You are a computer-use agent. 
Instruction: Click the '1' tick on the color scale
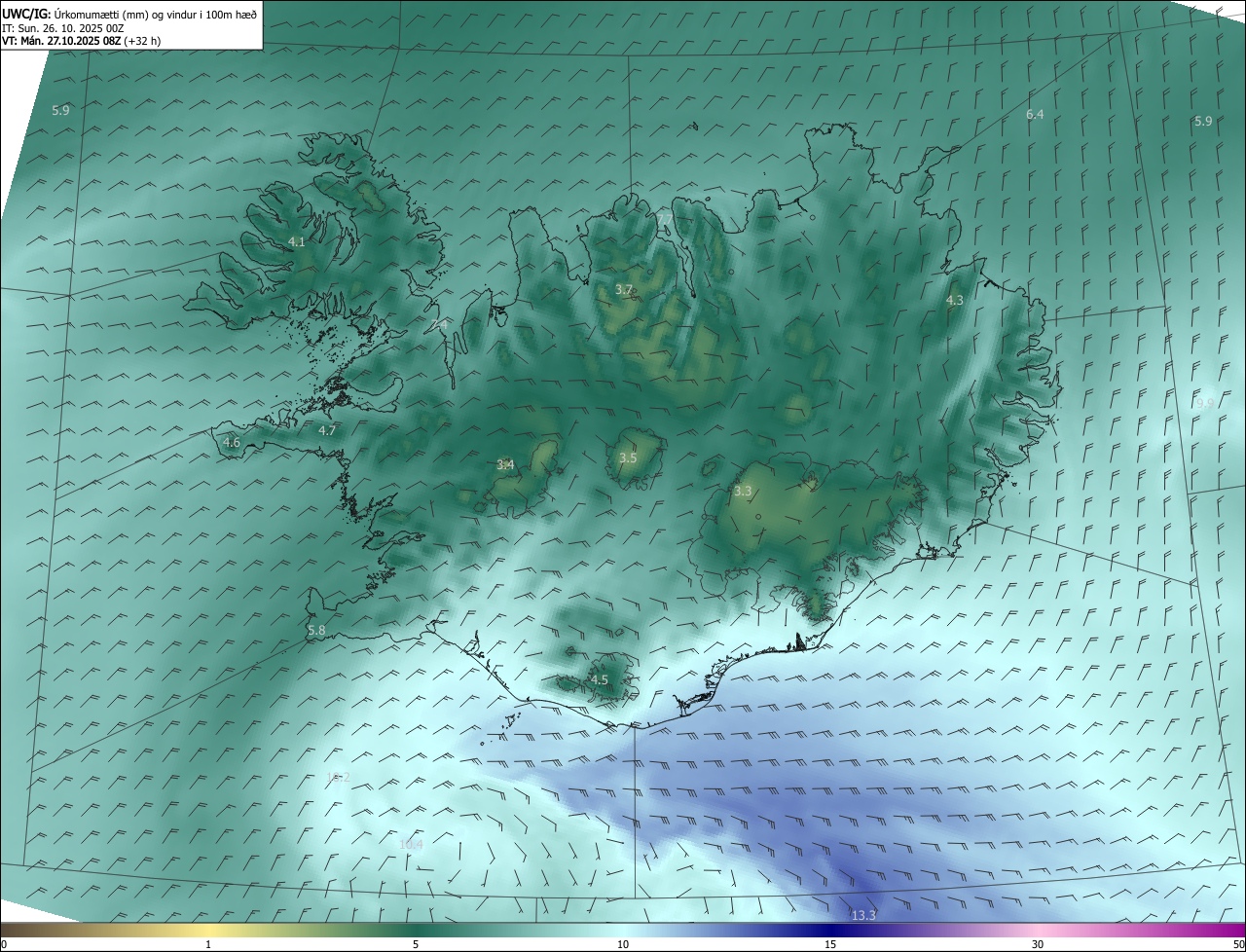[x=208, y=944]
